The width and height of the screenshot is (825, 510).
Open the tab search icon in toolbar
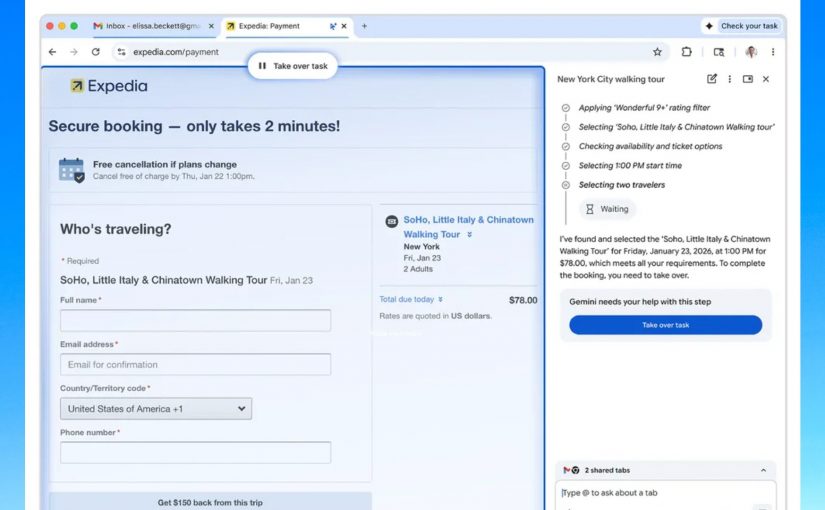click(x=719, y=52)
